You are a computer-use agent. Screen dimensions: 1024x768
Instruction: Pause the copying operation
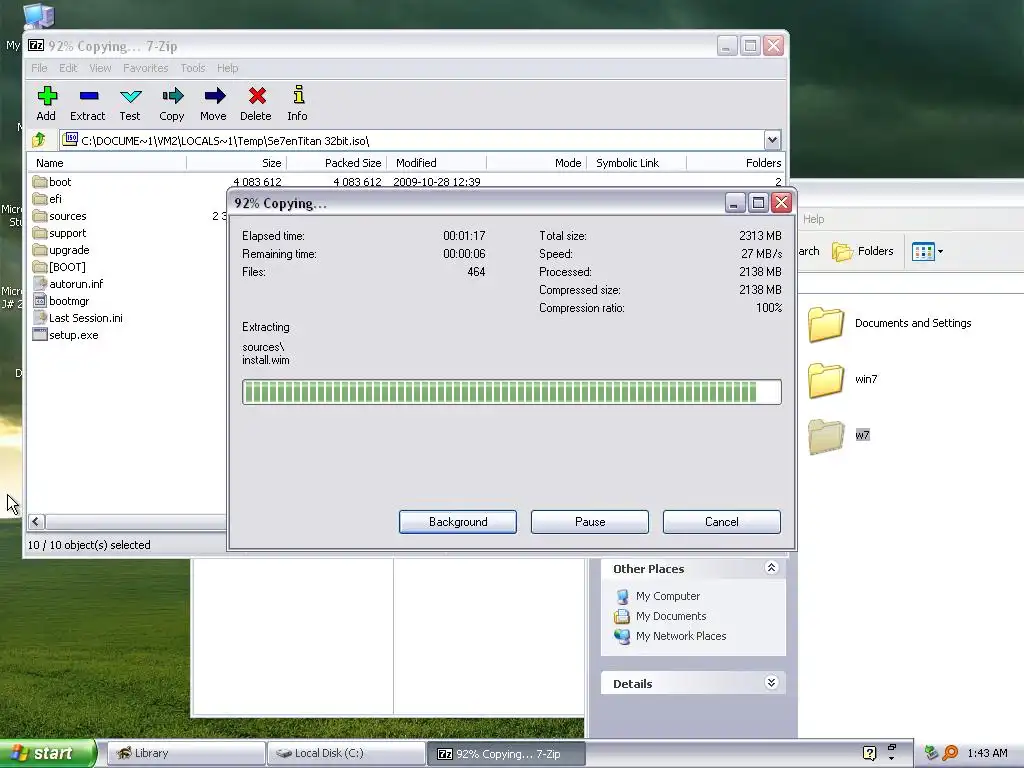click(590, 522)
